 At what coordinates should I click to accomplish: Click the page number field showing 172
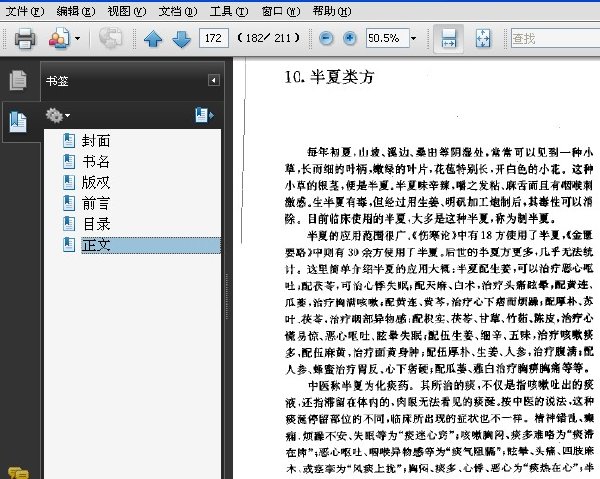pyautogui.click(x=214, y=38)
